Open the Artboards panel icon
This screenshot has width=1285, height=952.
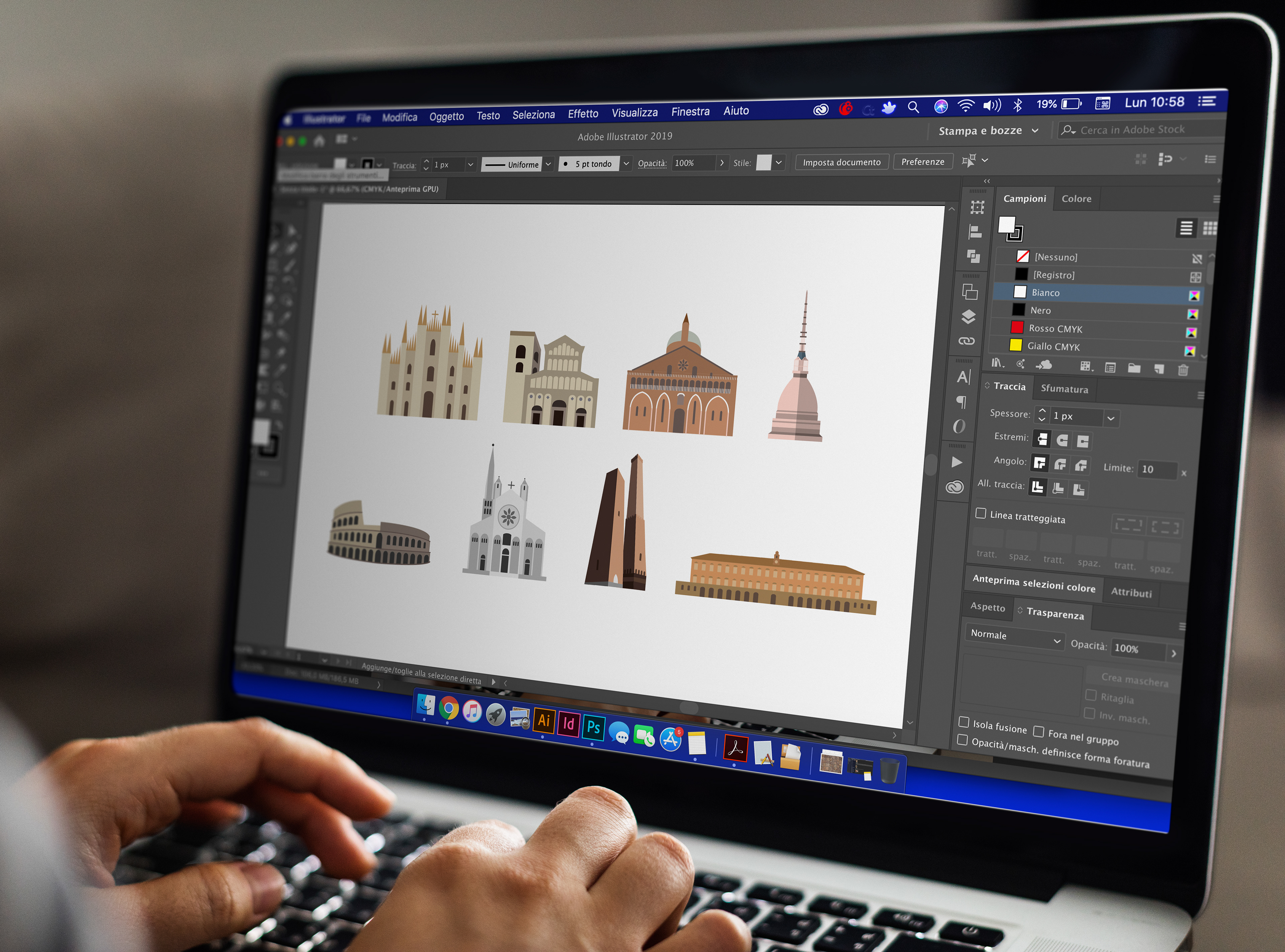970,291
